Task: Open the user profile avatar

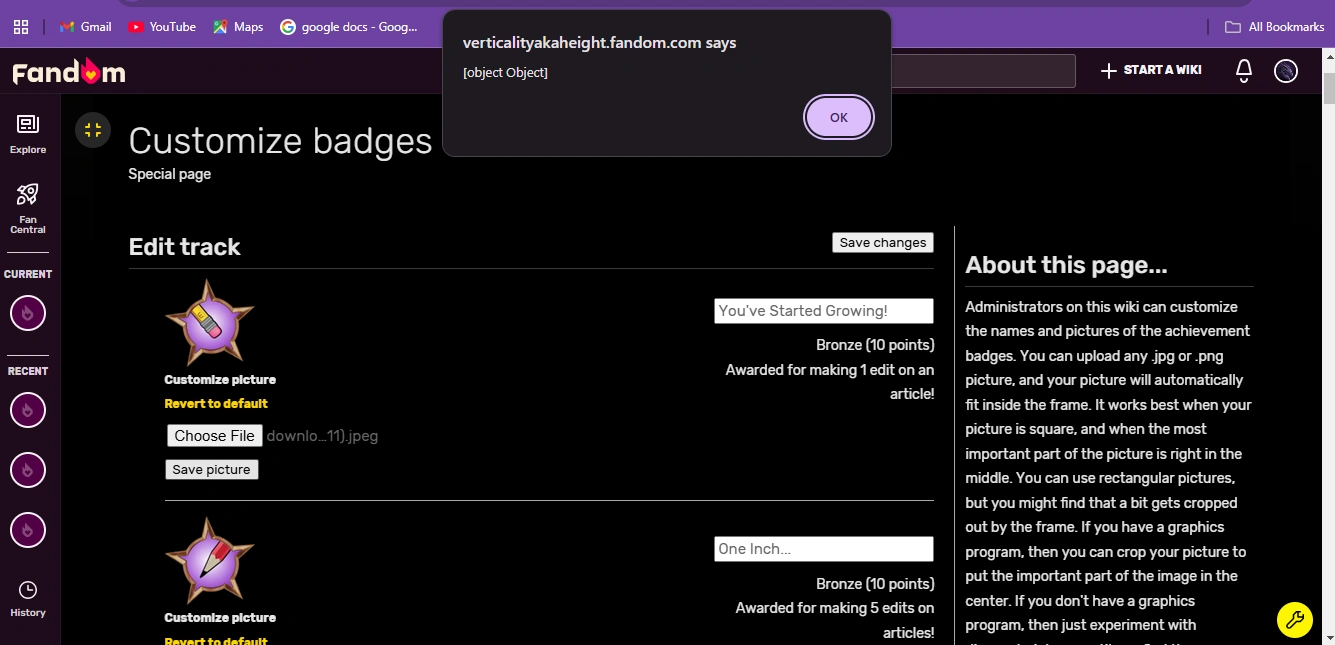Action: tap(1286, 71)
